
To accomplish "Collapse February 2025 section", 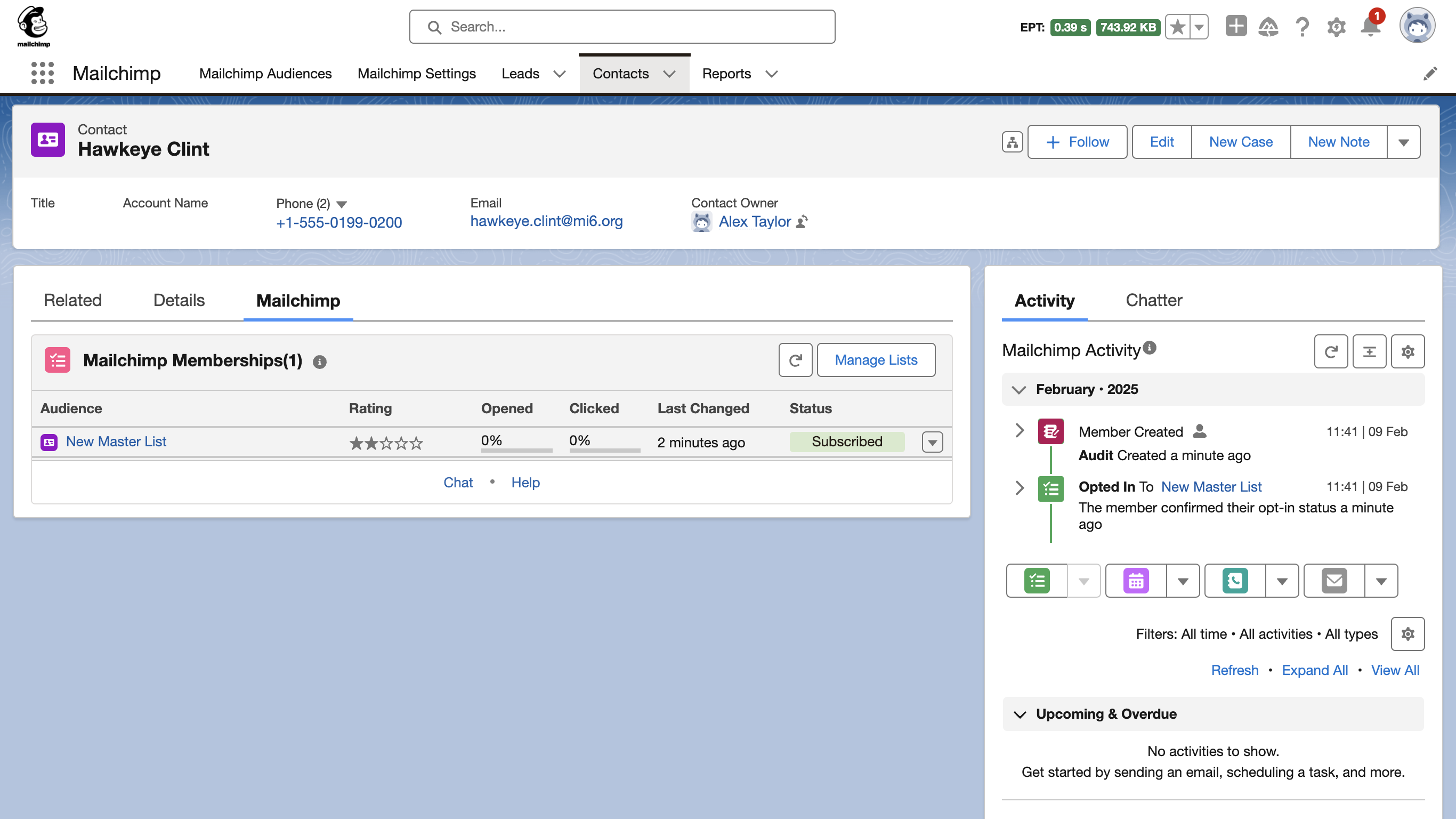I will (x=1018, y=390).
